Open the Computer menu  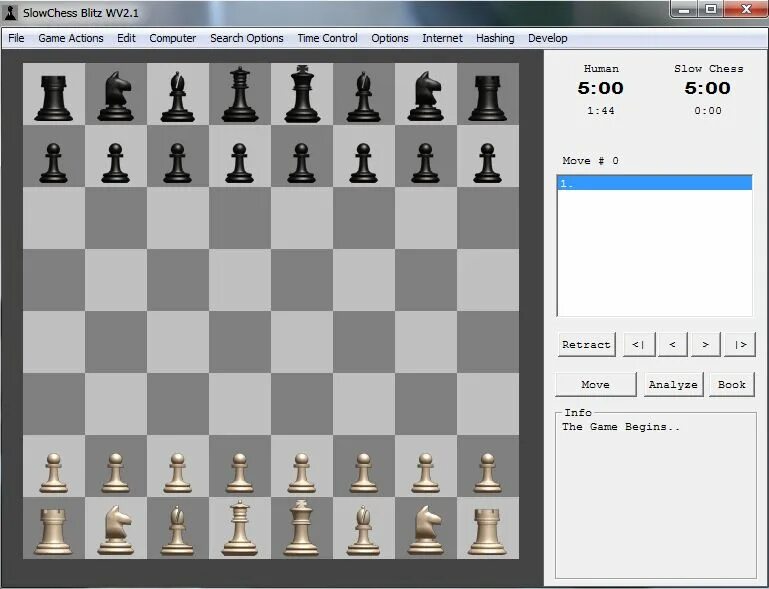(x=173, y=38)
